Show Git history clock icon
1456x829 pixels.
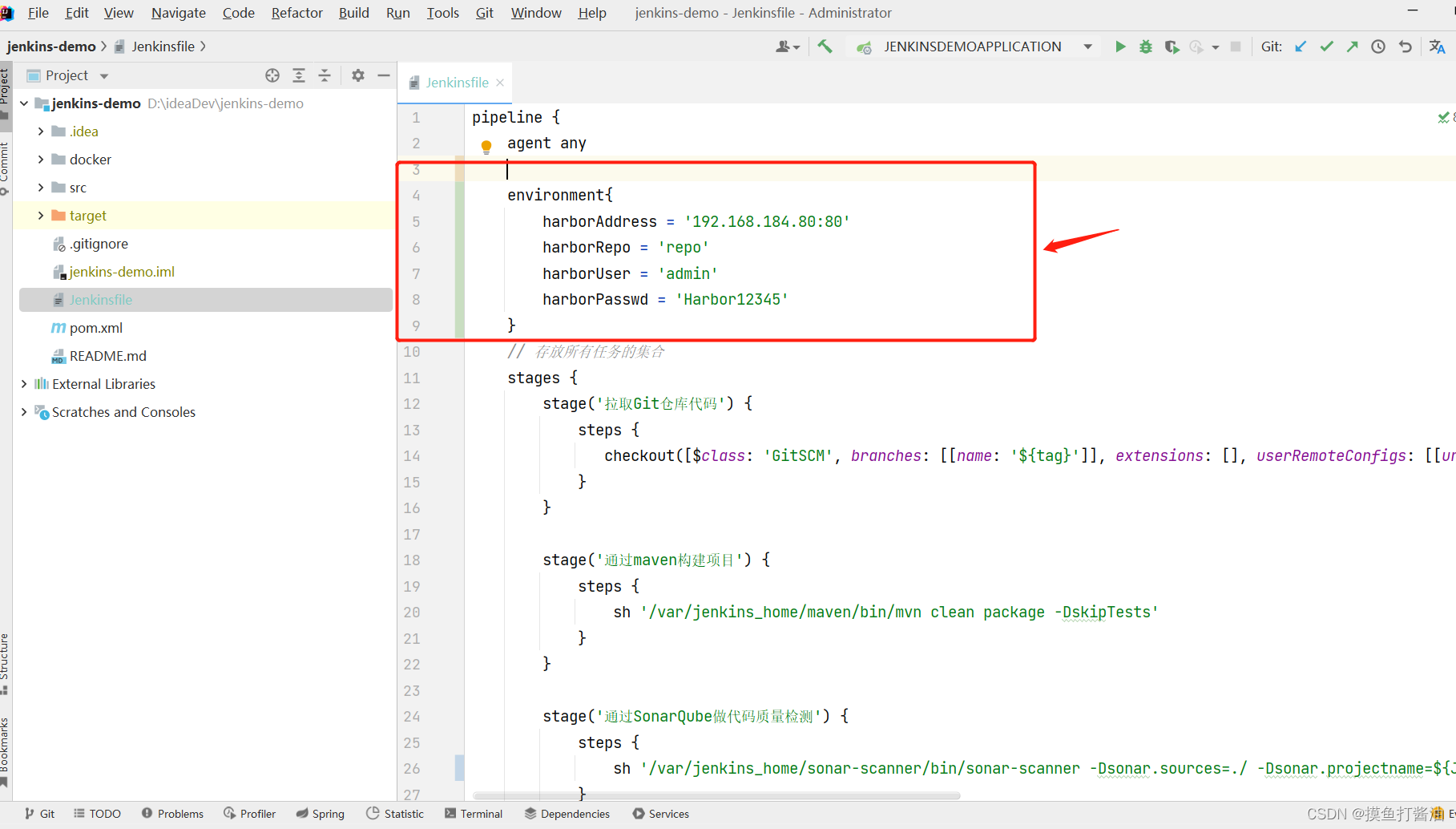pyautogui.click(x=1378, y=47)
